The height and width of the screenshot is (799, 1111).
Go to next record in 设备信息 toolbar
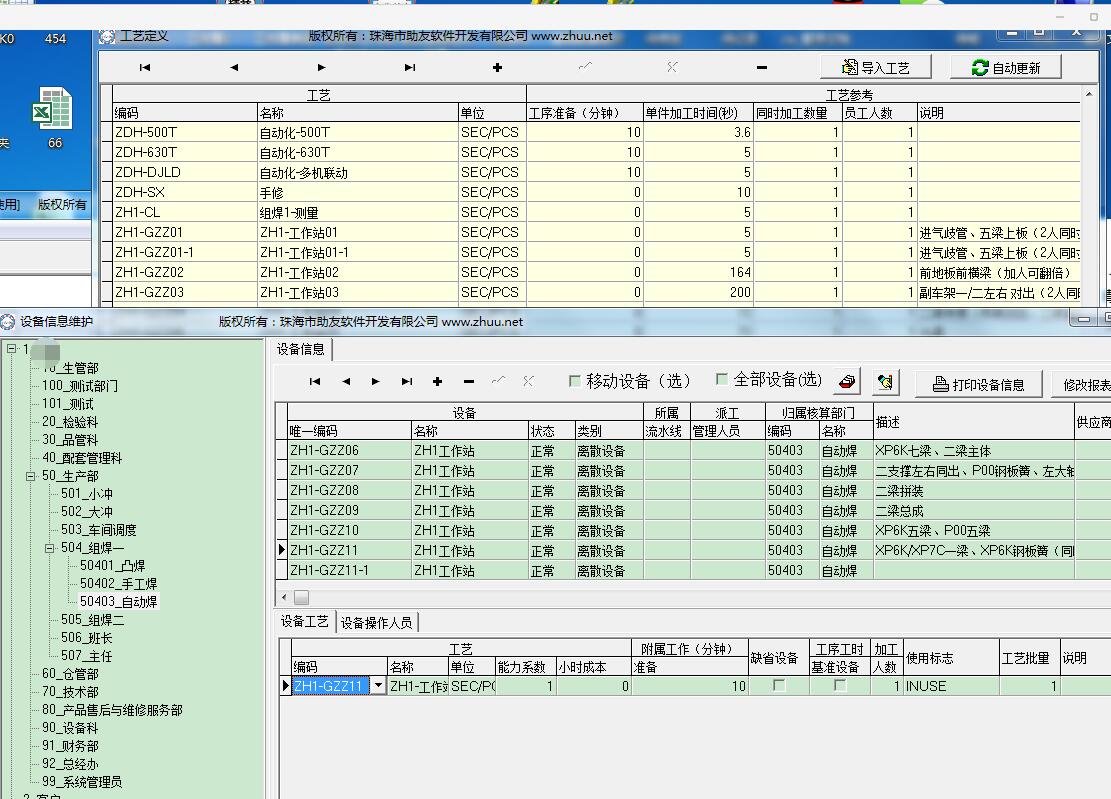376,382
